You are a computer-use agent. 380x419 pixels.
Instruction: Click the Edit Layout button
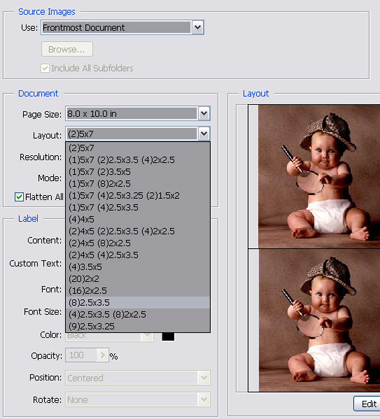click(x=367, y=404)
